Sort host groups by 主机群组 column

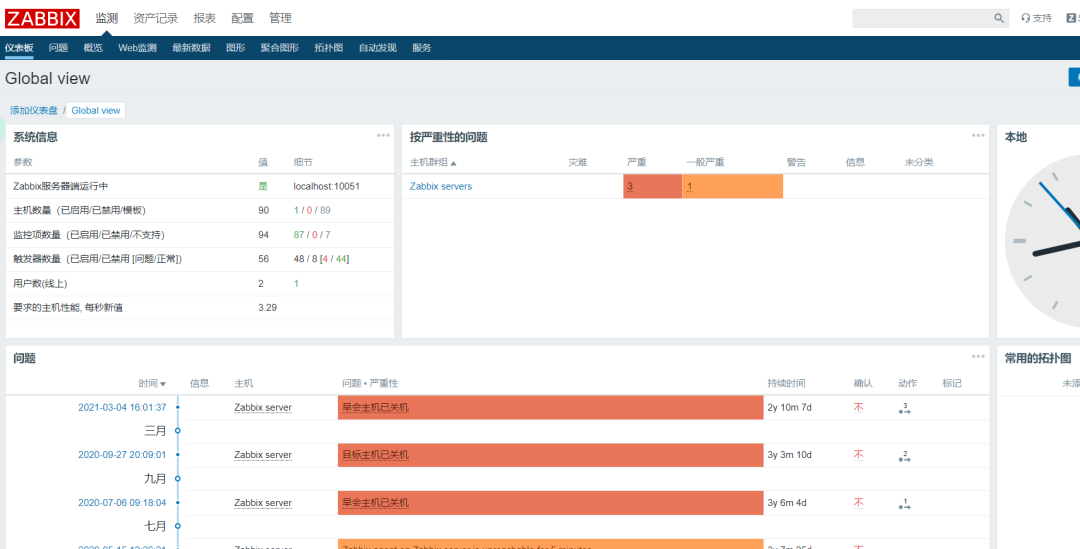[433, 163]
